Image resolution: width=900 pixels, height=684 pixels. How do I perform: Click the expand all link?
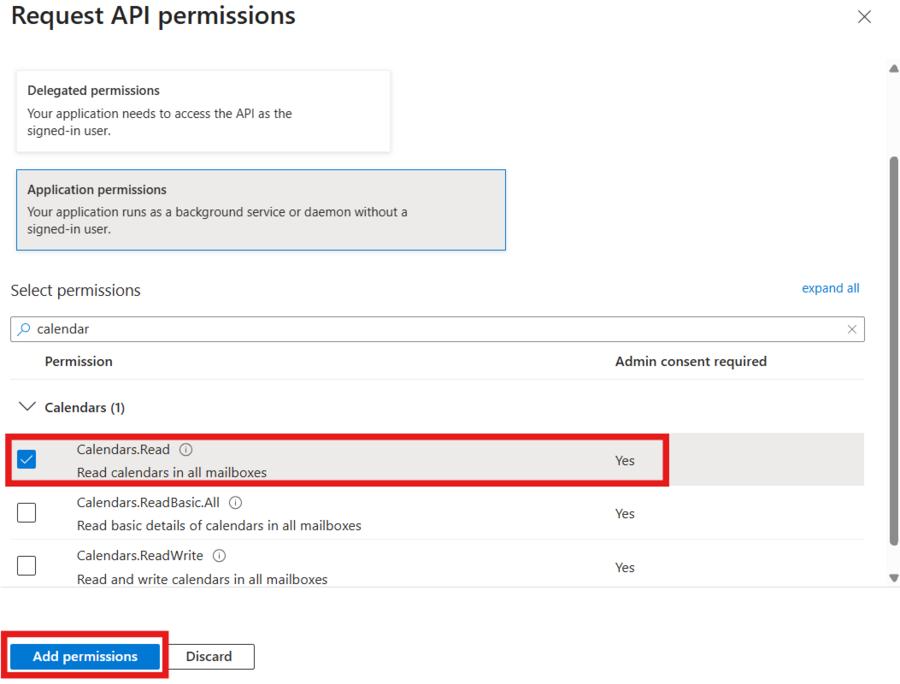point(830,288)
